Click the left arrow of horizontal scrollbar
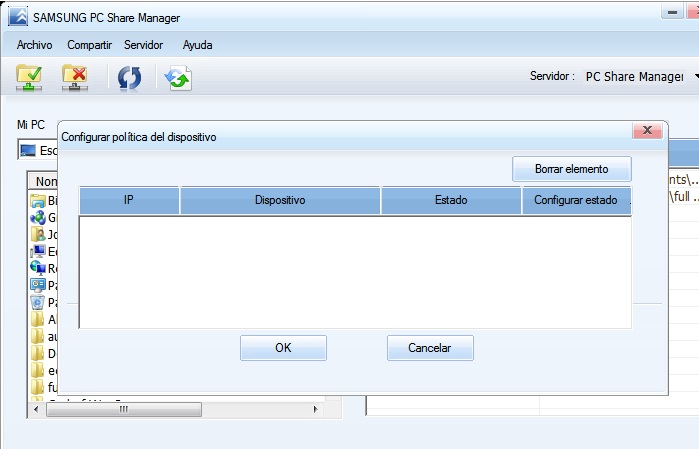This screenshot has height=449, width=699. [36, 409]
